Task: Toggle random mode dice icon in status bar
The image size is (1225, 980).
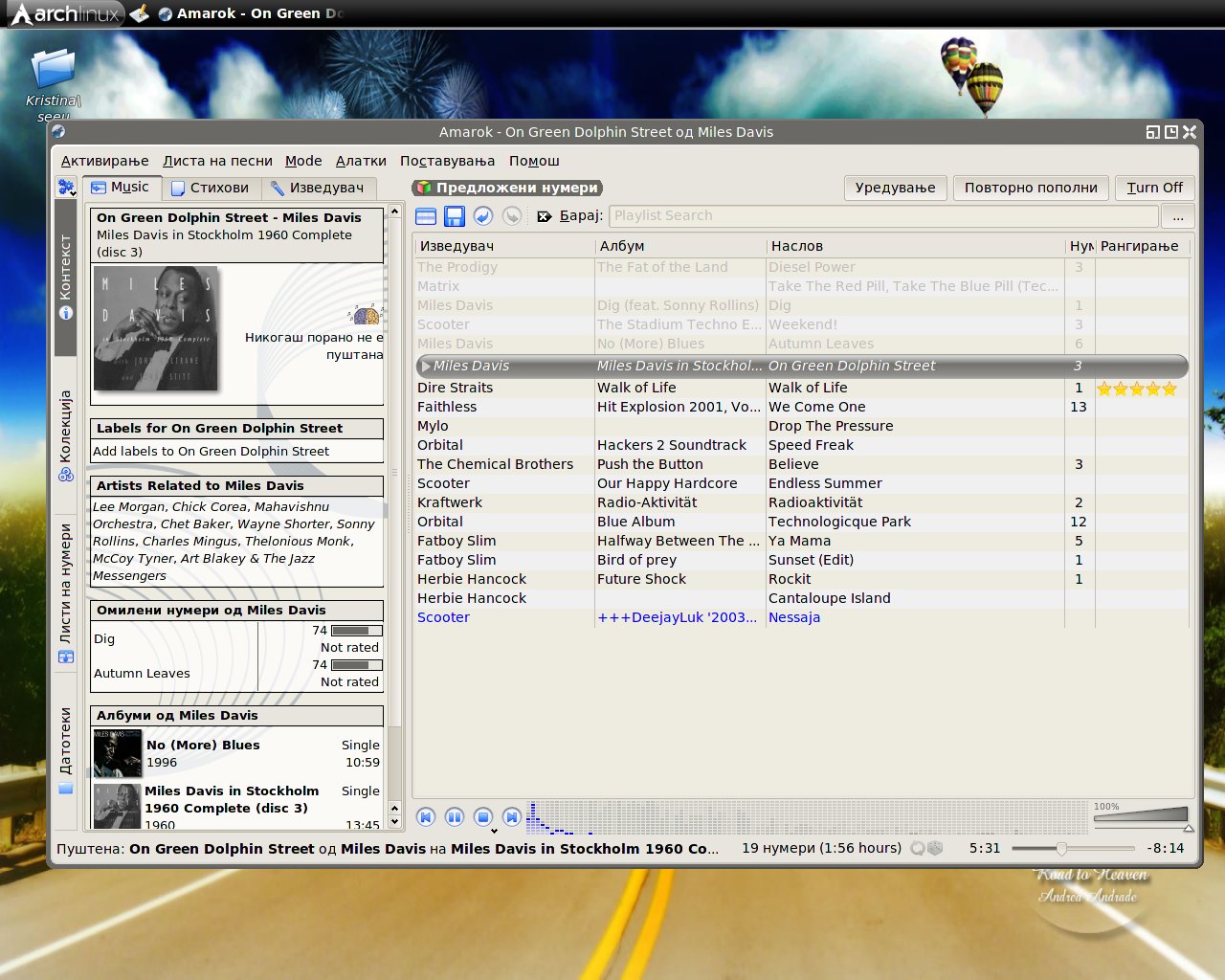Action: (x=935, y=848)
